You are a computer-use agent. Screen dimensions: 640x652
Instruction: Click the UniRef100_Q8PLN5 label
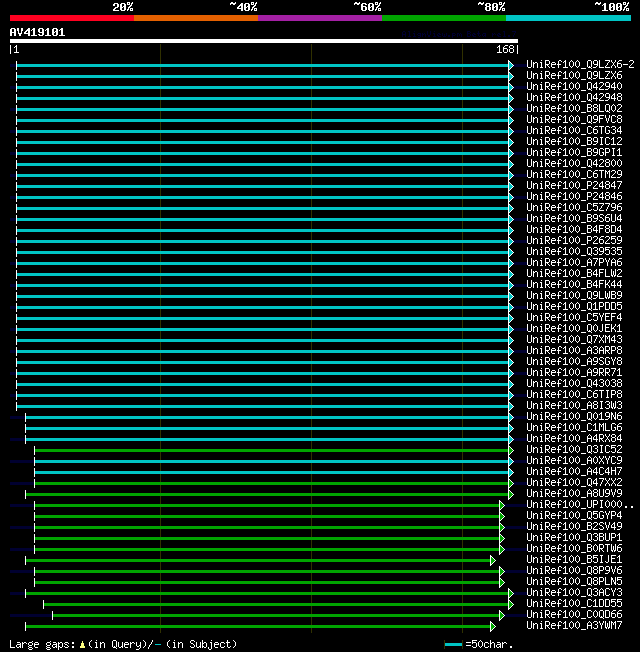point(574,582)
